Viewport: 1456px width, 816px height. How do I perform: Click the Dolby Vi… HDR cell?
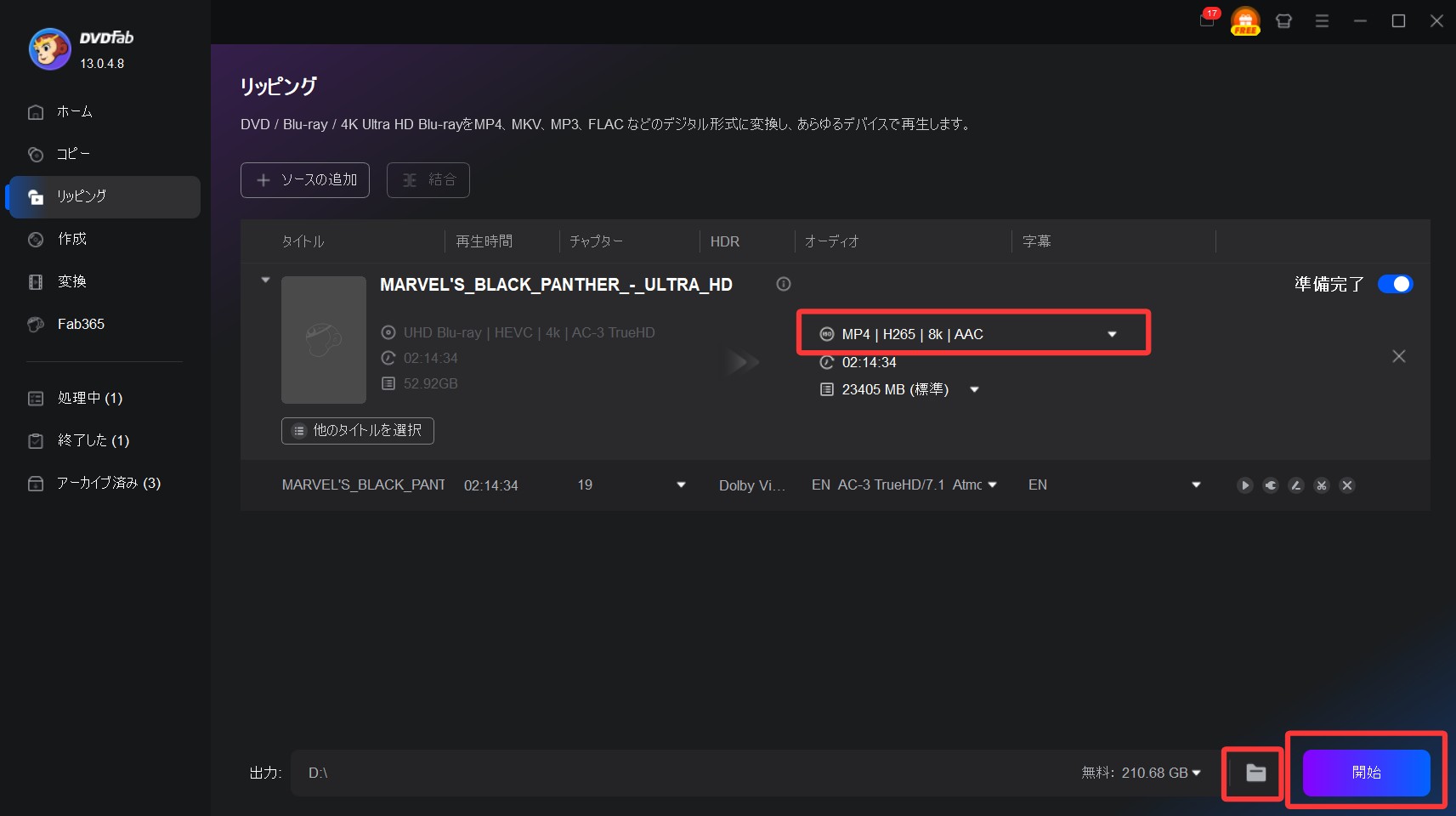pos(752,485)
